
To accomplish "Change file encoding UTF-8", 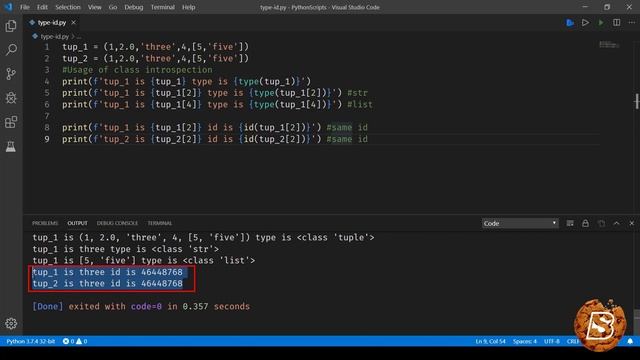I will [x=551, y=341].
